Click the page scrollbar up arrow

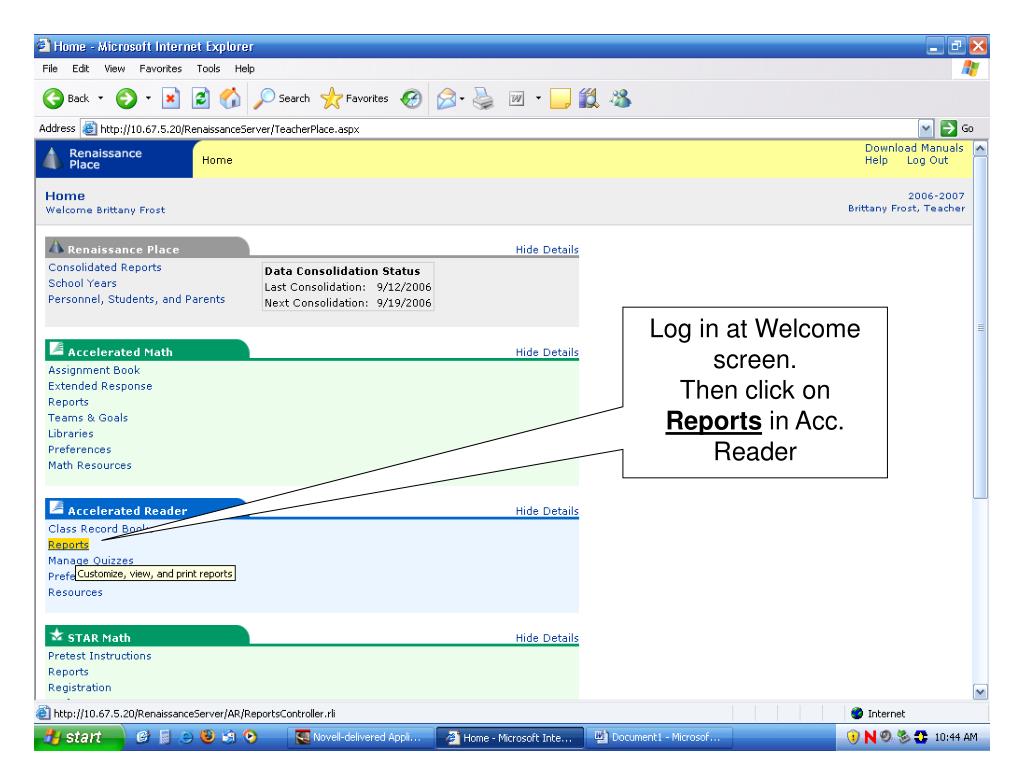click(980, 148)
